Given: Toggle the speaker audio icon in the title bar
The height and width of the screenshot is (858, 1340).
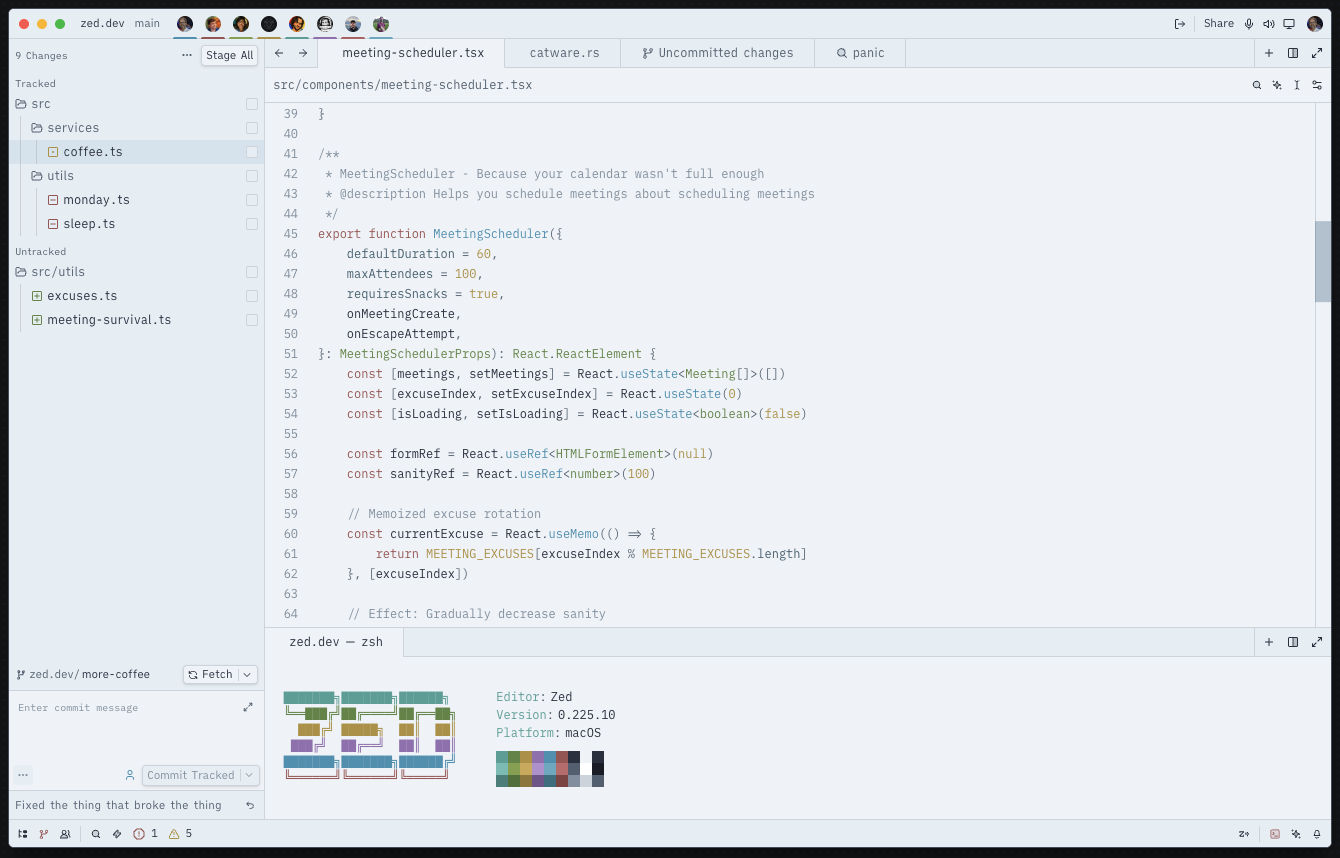Looking at the screenshot, I should [x=1269, y=24].
